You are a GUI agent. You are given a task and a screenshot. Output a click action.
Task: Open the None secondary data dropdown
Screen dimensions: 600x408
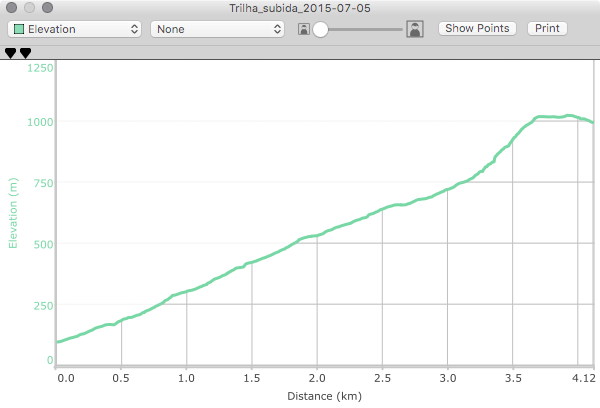(217, 29)
